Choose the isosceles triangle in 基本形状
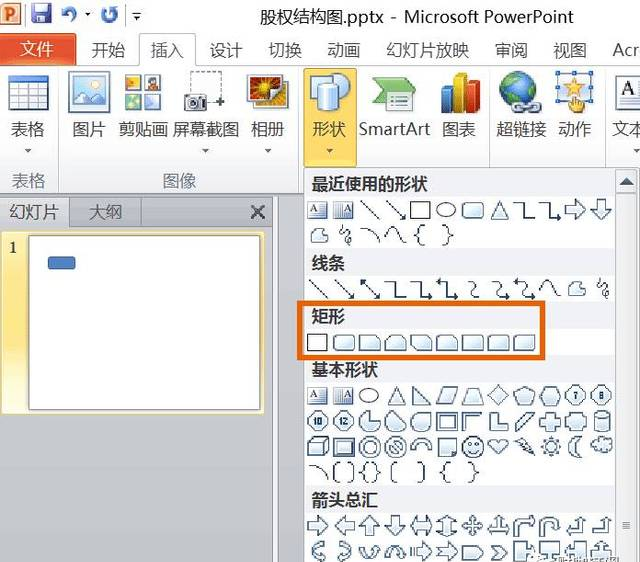 pyautogui.click(x=396, y=395)
